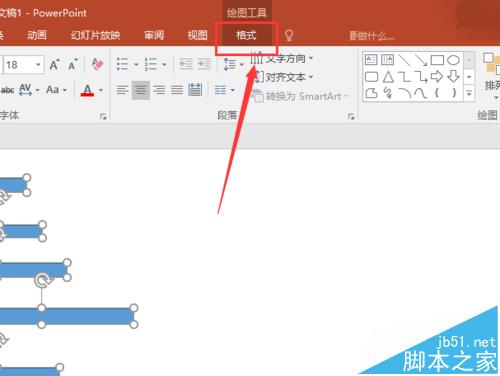Select the Scribble shape tool
The image size is (500, 376).
(x=388, y=93)
